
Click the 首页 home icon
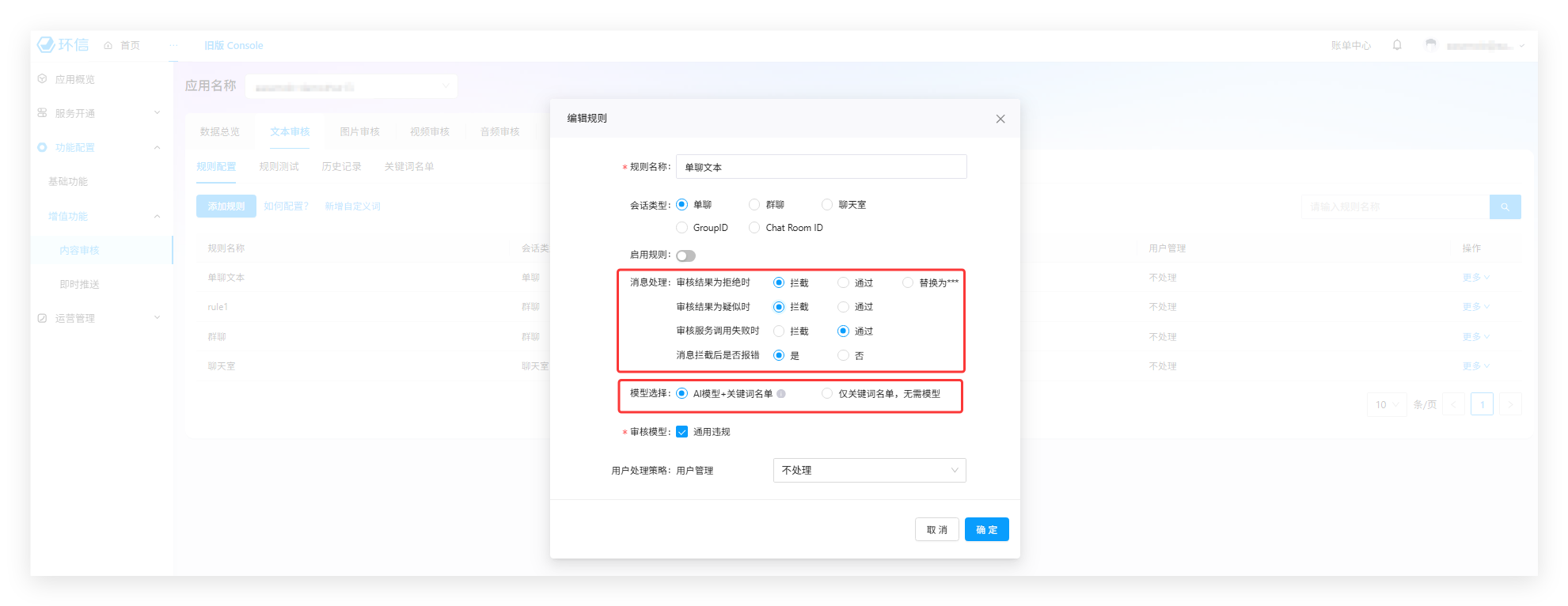(x=108, y=46)
